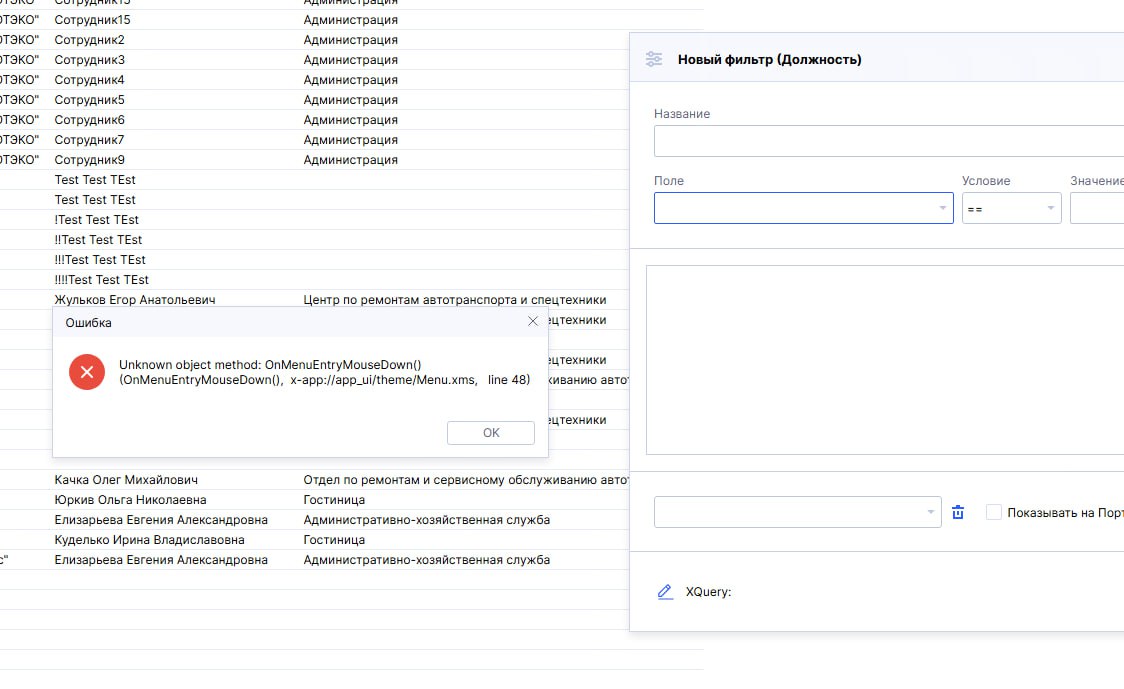Viewport: 1124px width, 689px height.
Task: Close the Ошибка dialog with the X
Action: click(533, 321)
